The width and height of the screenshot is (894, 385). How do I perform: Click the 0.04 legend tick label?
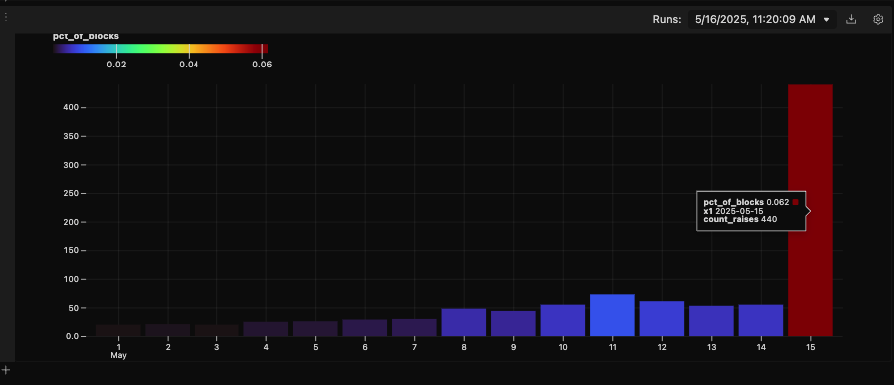[189, 64]
